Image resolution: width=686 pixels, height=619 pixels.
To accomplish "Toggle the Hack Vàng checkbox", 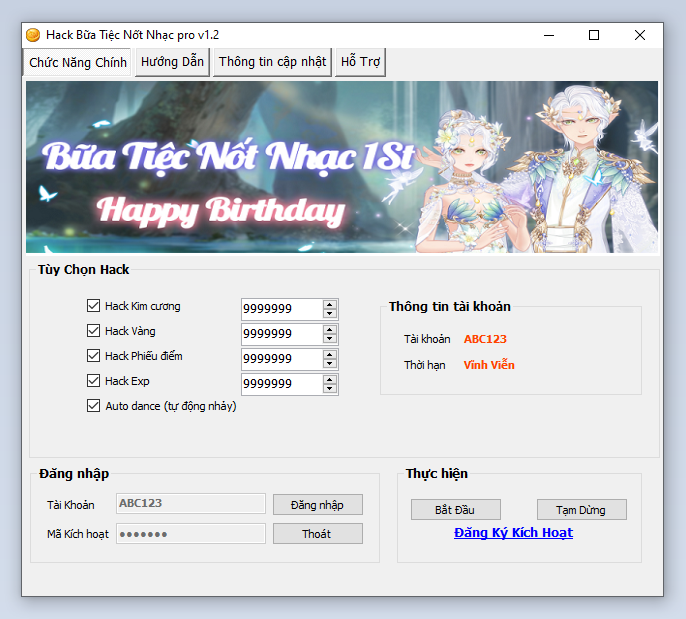I will click(94, 331).
